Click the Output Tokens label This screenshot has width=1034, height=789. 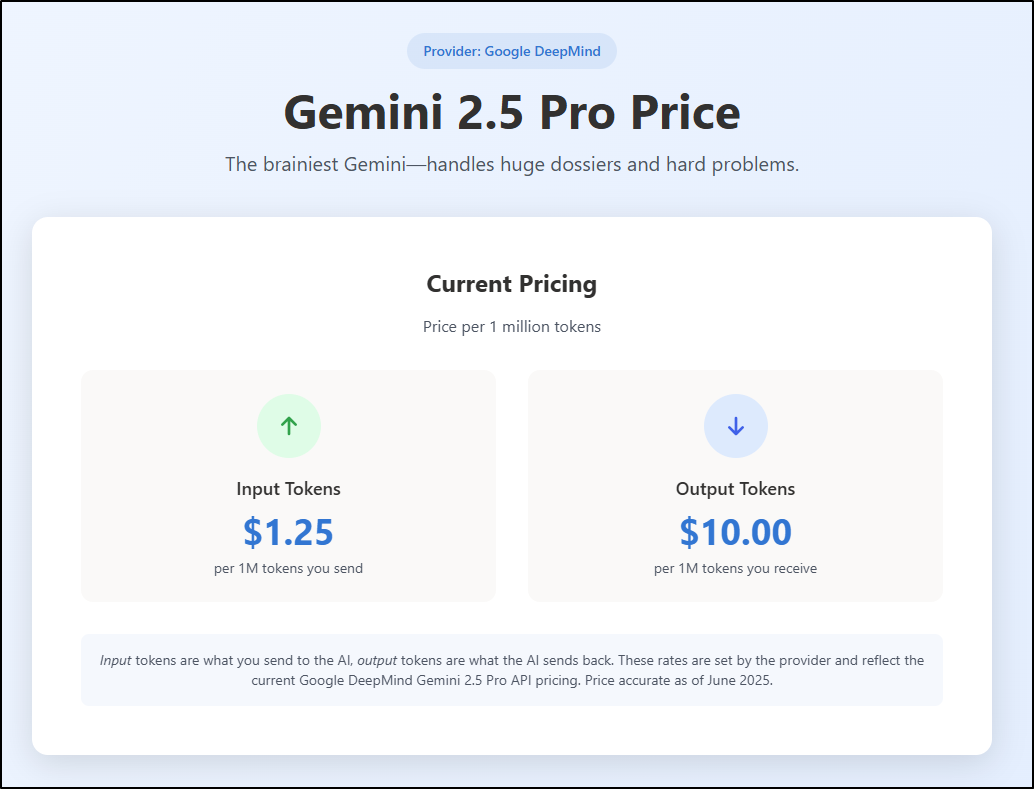click(735, 489)
